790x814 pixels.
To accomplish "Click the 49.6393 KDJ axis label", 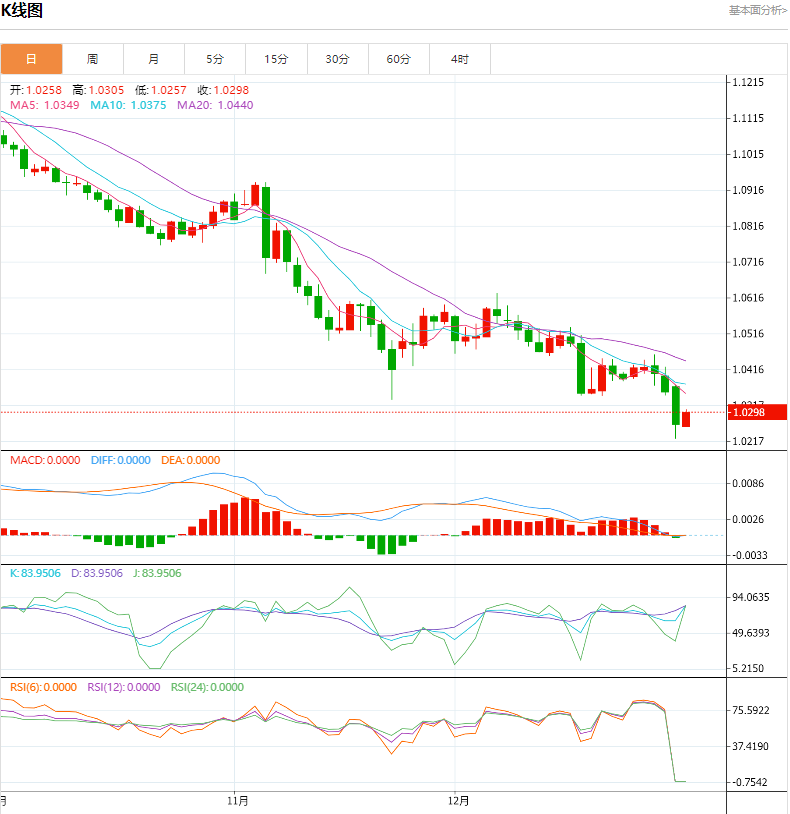I will pyautogui.click(x=751, y=633).
